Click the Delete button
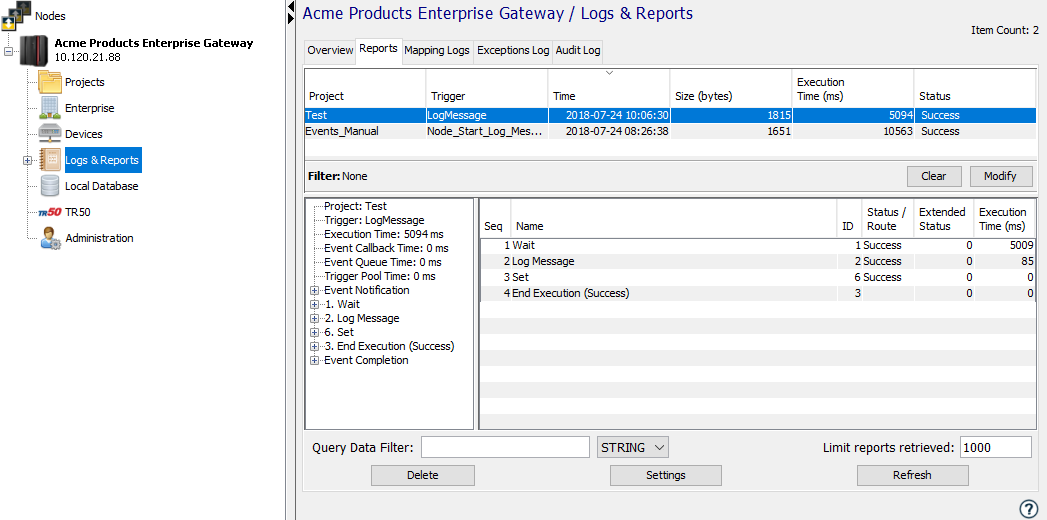The height and width of the screenshot is (520, 1047). [x=423, y=475]
